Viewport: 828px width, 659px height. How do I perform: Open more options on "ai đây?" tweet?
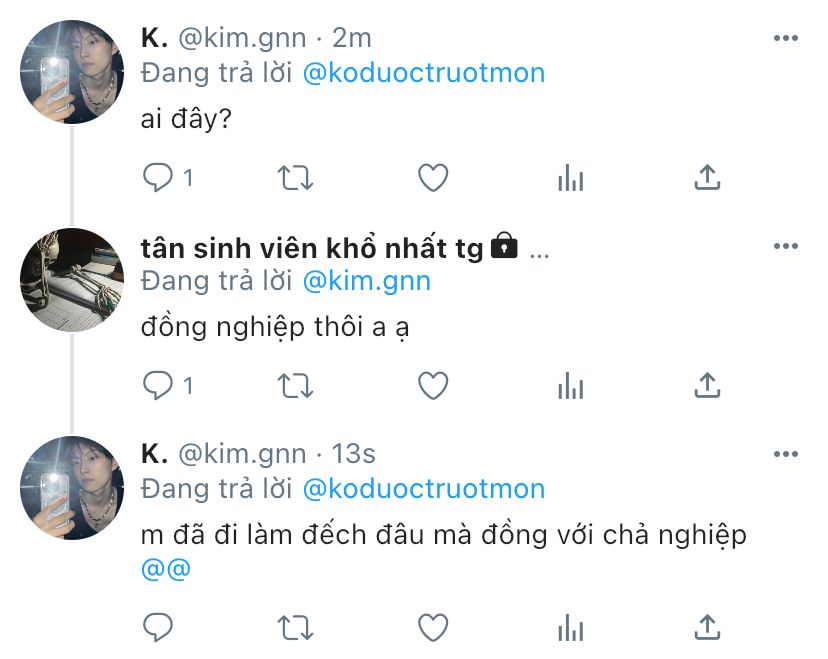click(786, 38)
